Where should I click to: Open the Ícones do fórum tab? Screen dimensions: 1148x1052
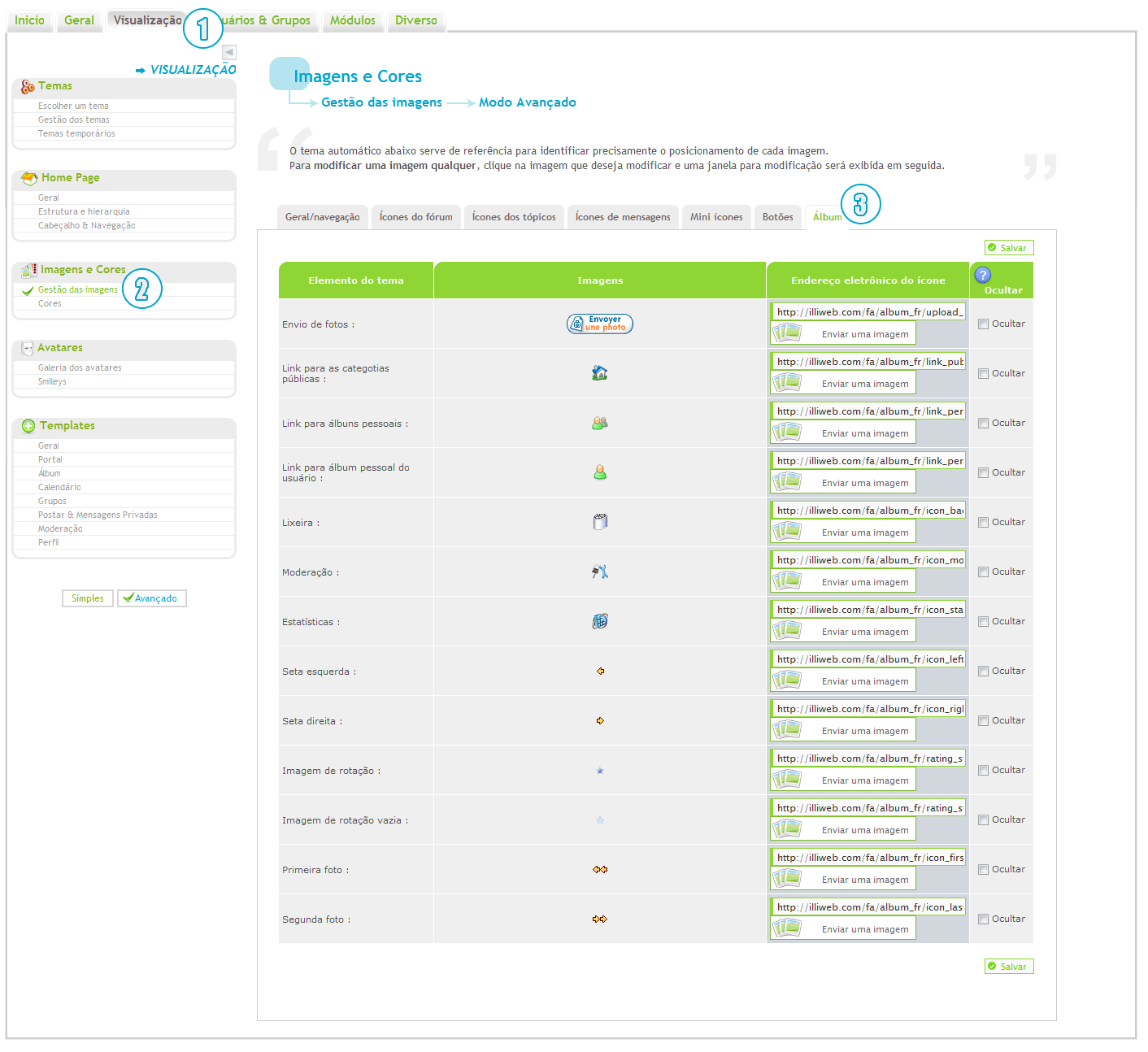click(416, 217)
